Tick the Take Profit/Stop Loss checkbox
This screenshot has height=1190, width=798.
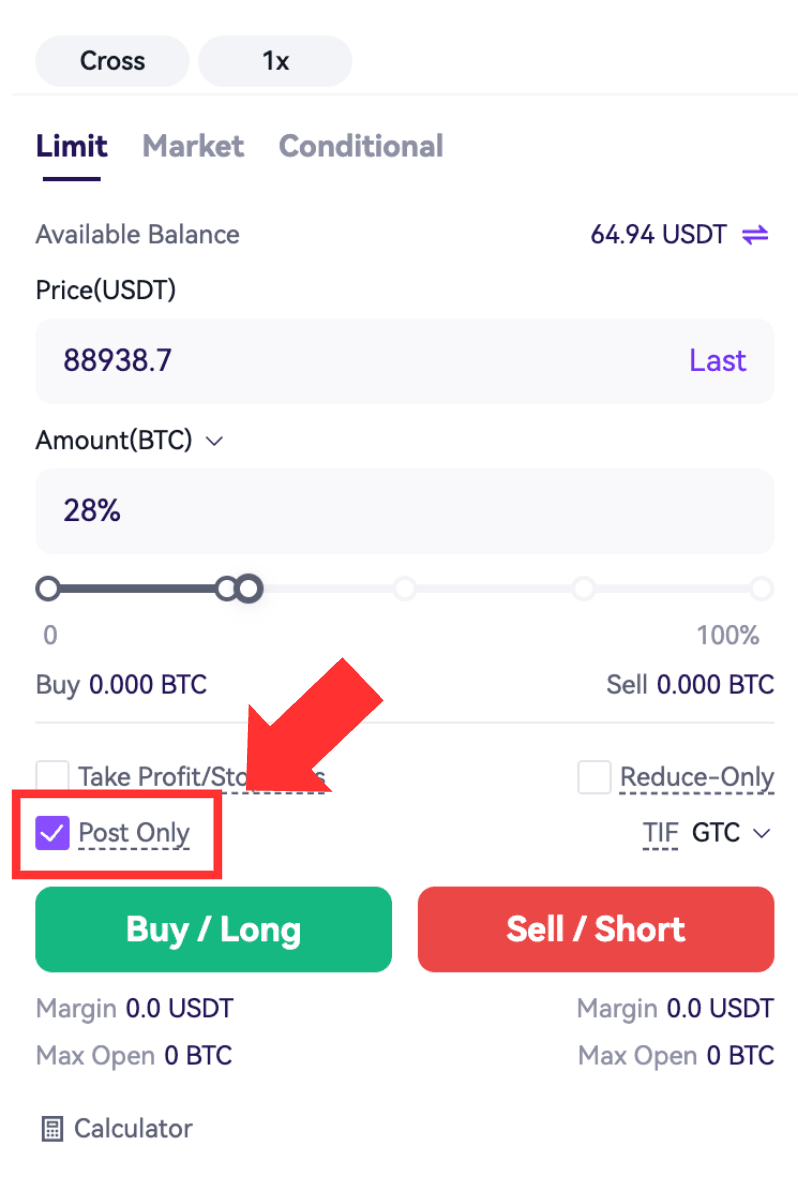pos(52,776)
